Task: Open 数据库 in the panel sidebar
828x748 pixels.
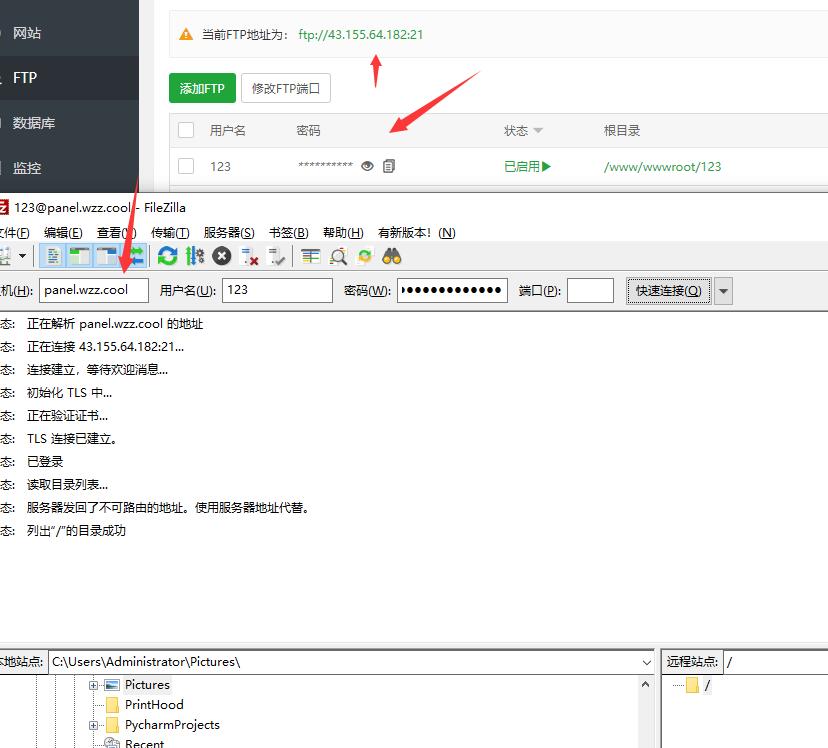Action: (34, 123)
